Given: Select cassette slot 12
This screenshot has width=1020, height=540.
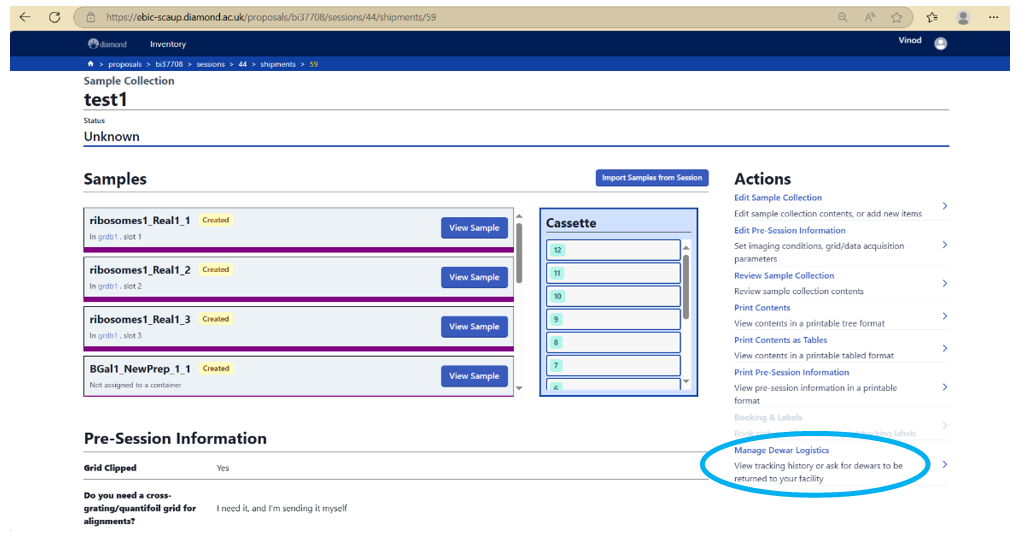Looking at the screenshot, I should click(x=613, y=250).
